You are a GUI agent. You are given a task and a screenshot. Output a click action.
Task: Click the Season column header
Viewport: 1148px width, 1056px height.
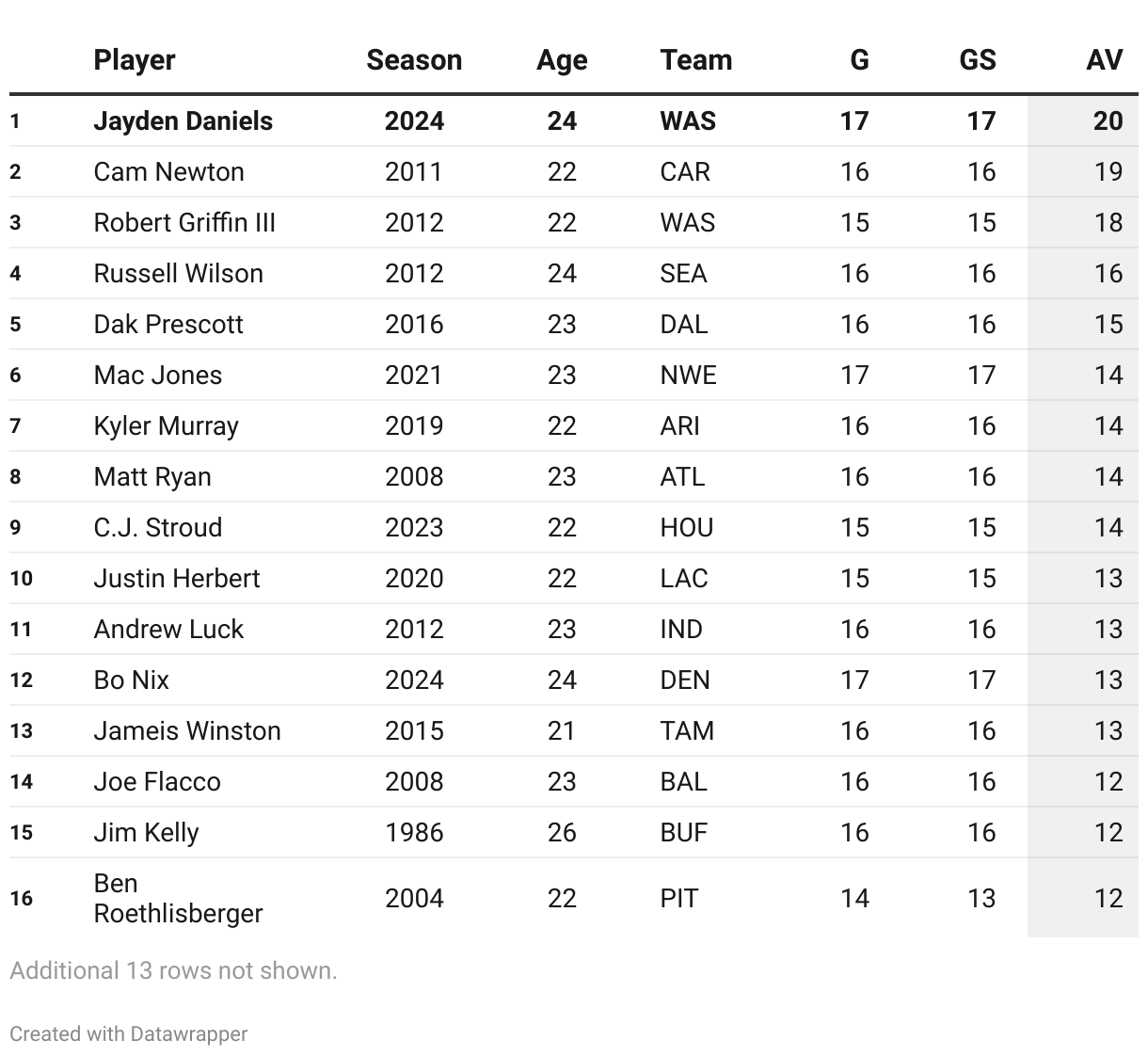click(x=414, y=60)
